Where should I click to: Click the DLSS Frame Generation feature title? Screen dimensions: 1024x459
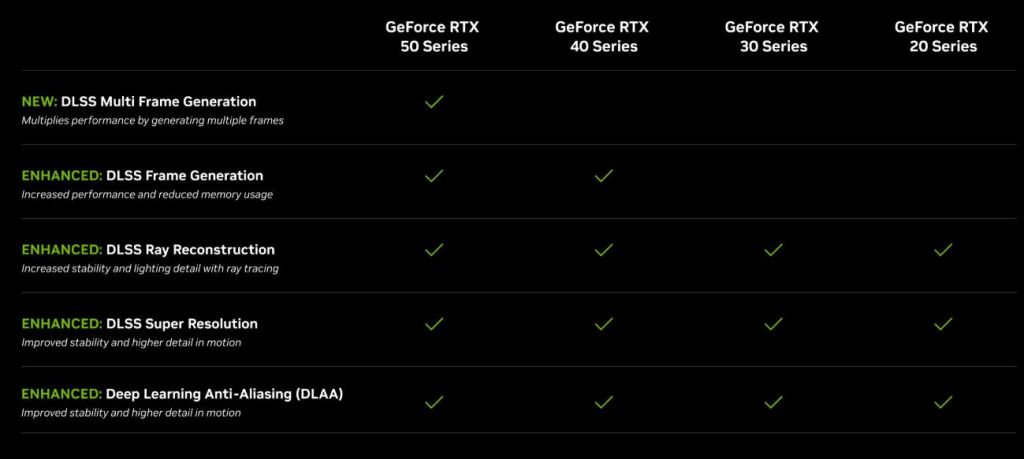tap(184, 175)
